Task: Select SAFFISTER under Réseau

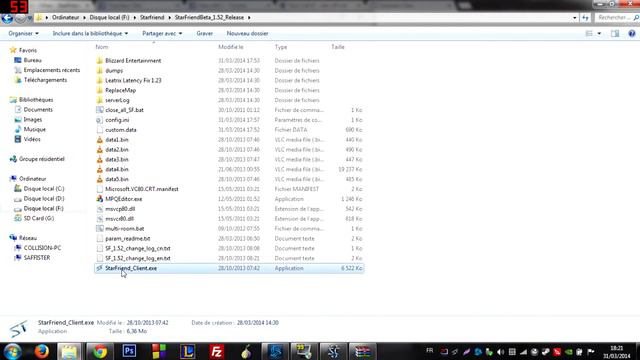Action: coord(37,258)
